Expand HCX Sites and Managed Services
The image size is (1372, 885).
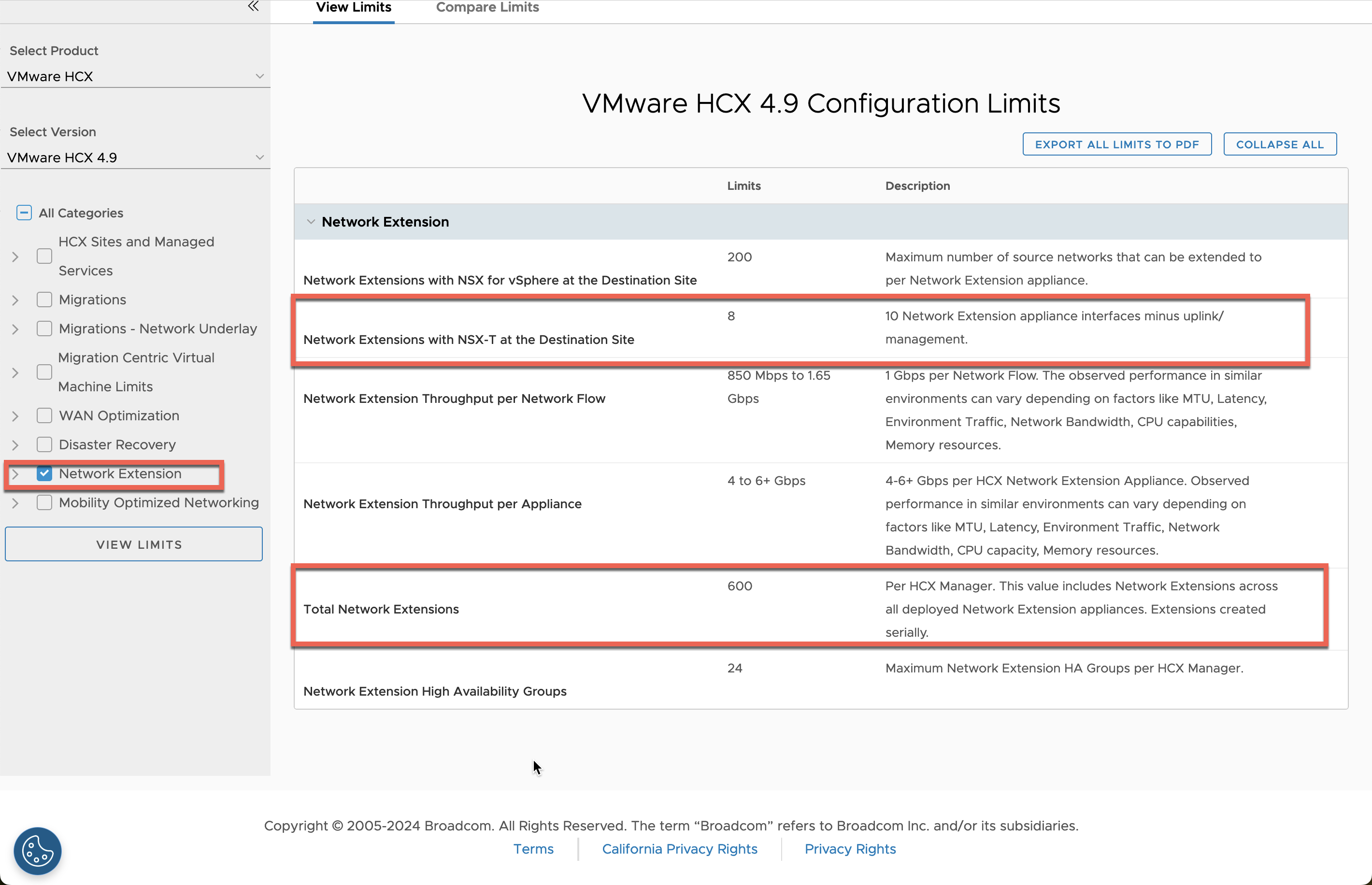(x=14, y=257)
